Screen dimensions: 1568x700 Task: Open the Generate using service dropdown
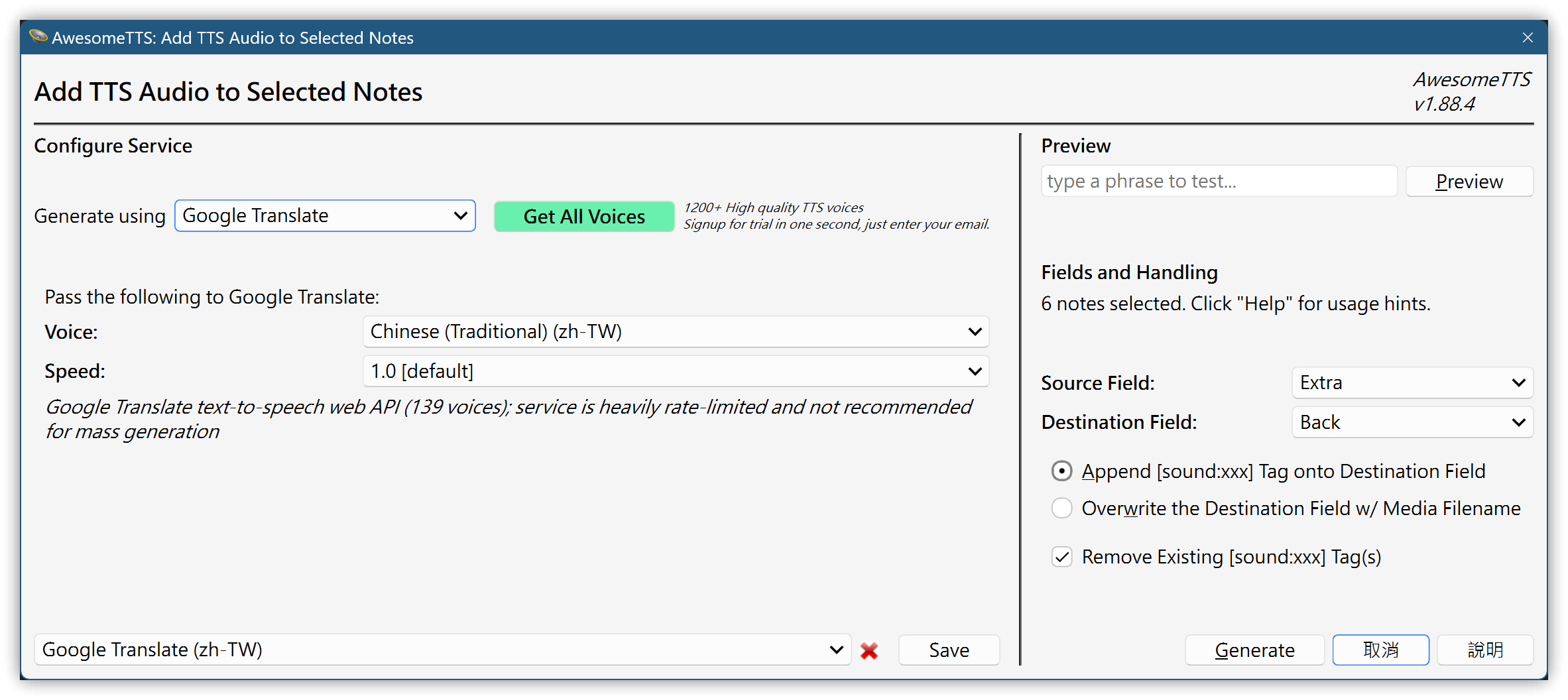pyautogui.click(x=325, y=216)
